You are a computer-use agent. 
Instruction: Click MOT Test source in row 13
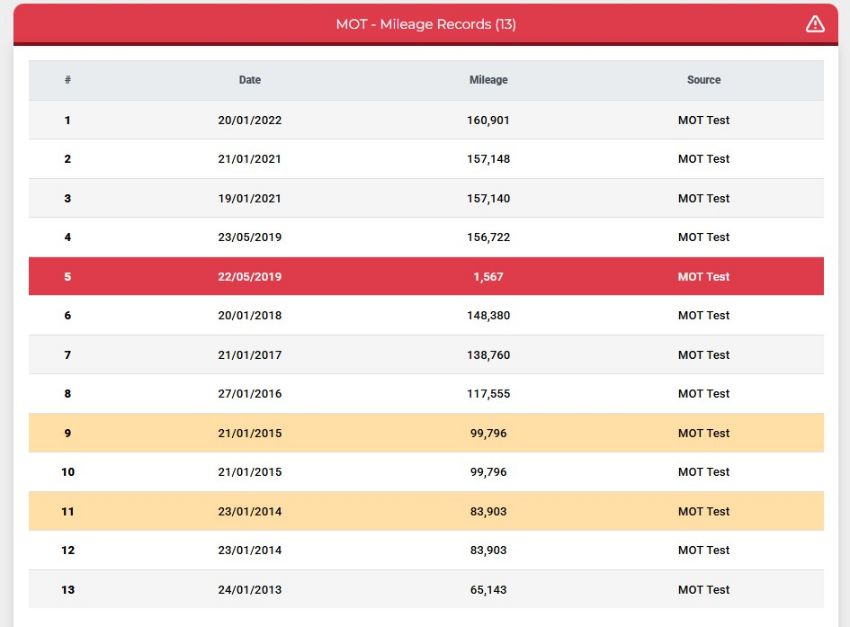[704, 589]
